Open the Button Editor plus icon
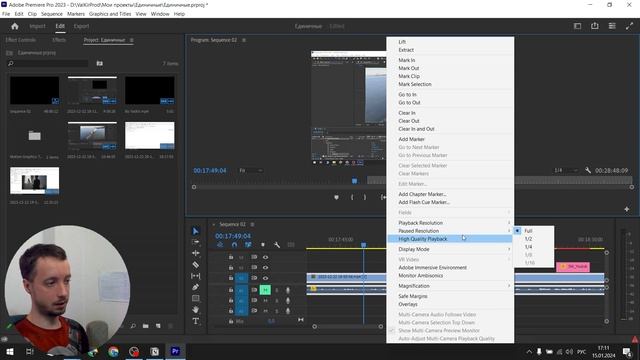The width and height of the screenshot is (640, 360). (x=627, y=209)
